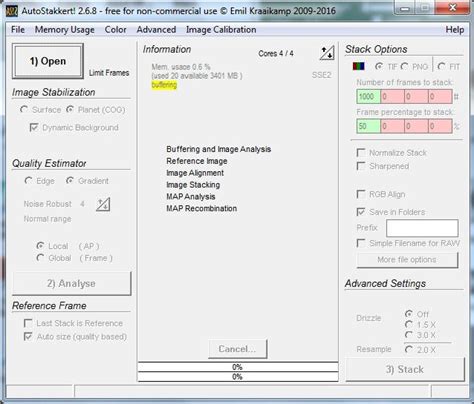Click the Cores 4 / 4 indicator

[x=276, y=53]
